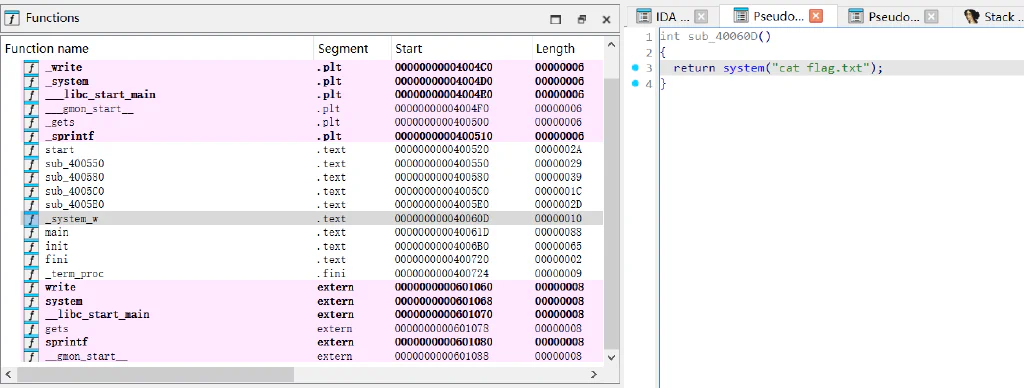Viewport: 1024px width, 388px height.
Task: Toggle breakpoint dot on line 4
Action: [635, 83]
